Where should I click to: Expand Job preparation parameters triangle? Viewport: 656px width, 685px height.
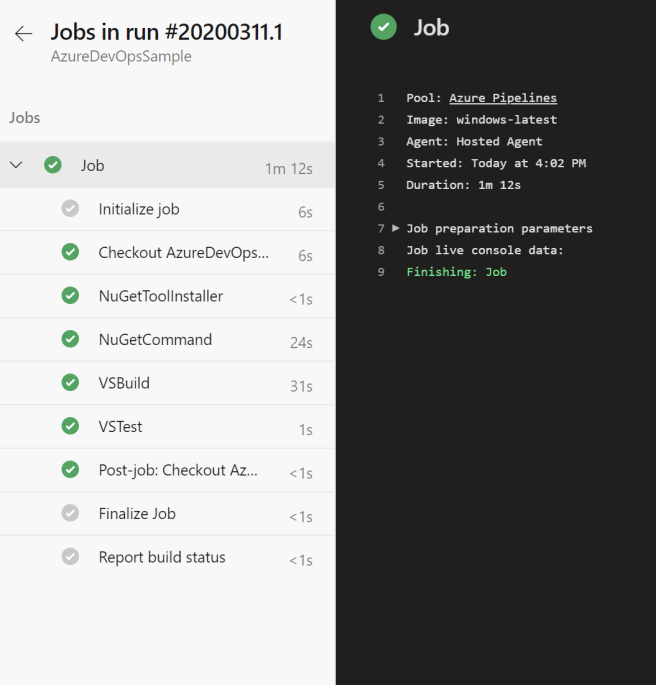click(x=396, y=228)
